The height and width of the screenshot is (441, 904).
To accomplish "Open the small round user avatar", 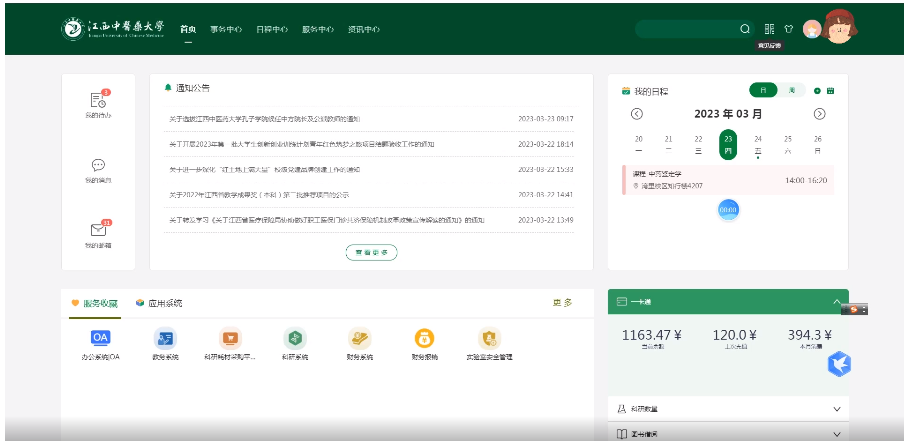I will 812,29.
